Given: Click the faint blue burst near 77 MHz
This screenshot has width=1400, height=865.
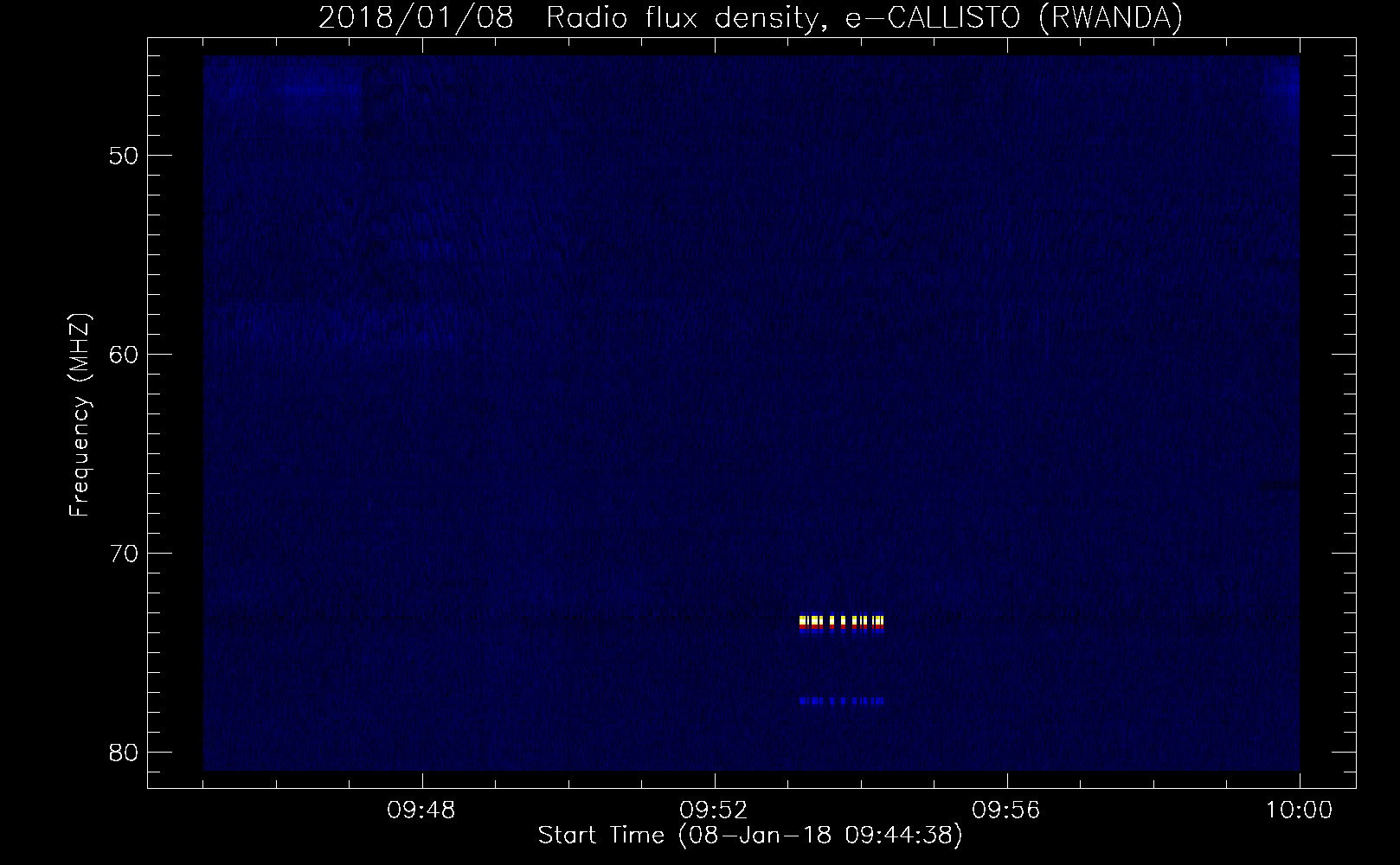Looking at the screenshot, I should (x=841, y=701).
